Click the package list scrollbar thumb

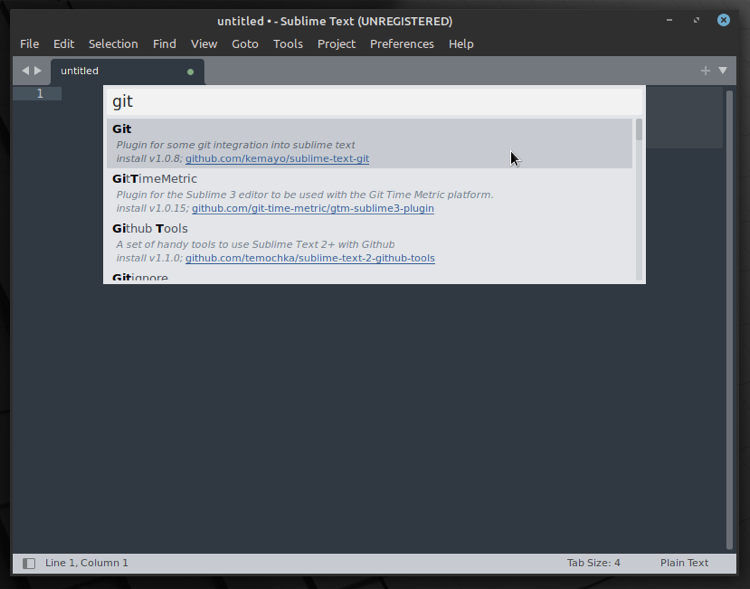pos(639,130)
